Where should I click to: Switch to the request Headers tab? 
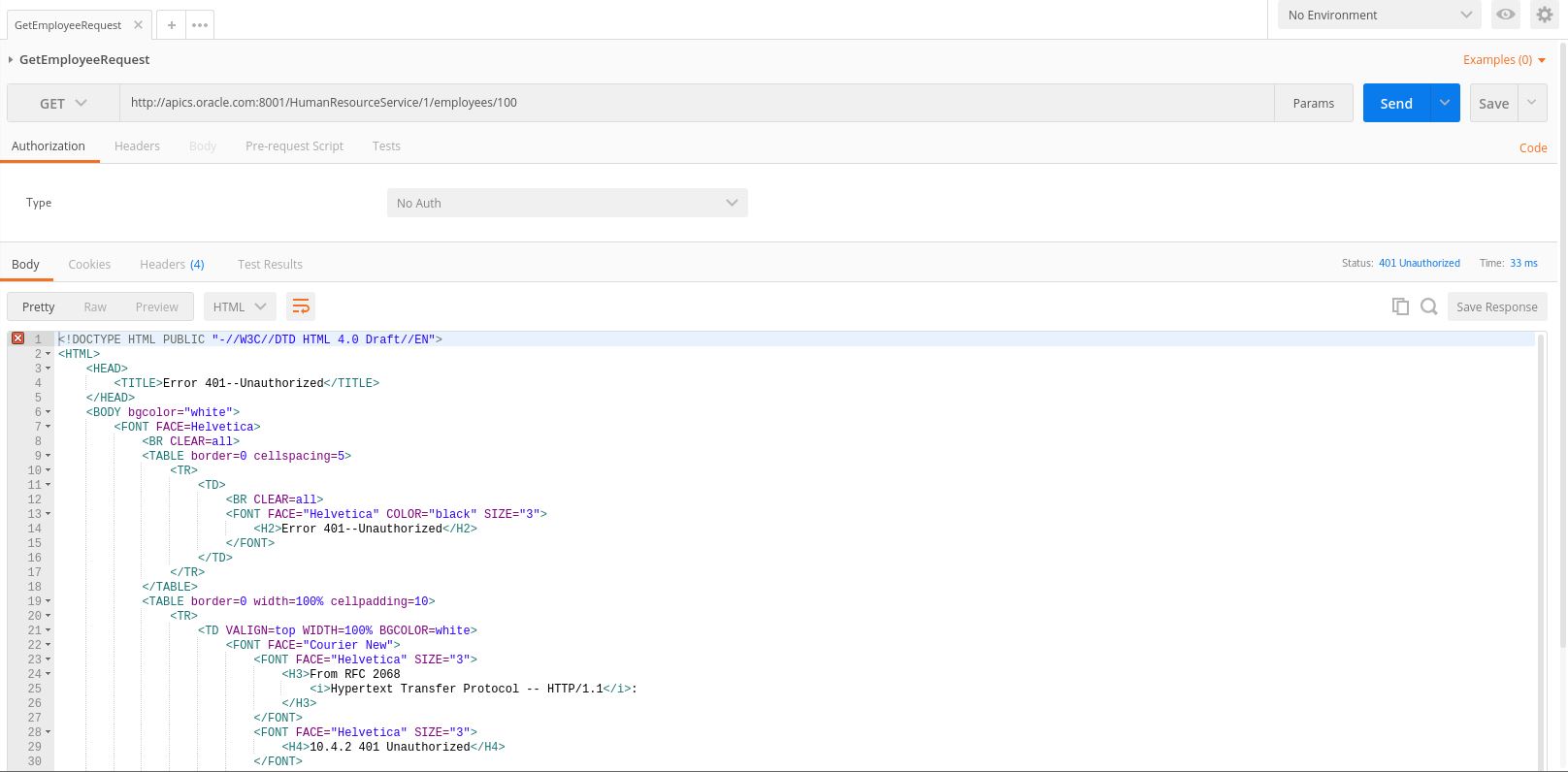137,145
